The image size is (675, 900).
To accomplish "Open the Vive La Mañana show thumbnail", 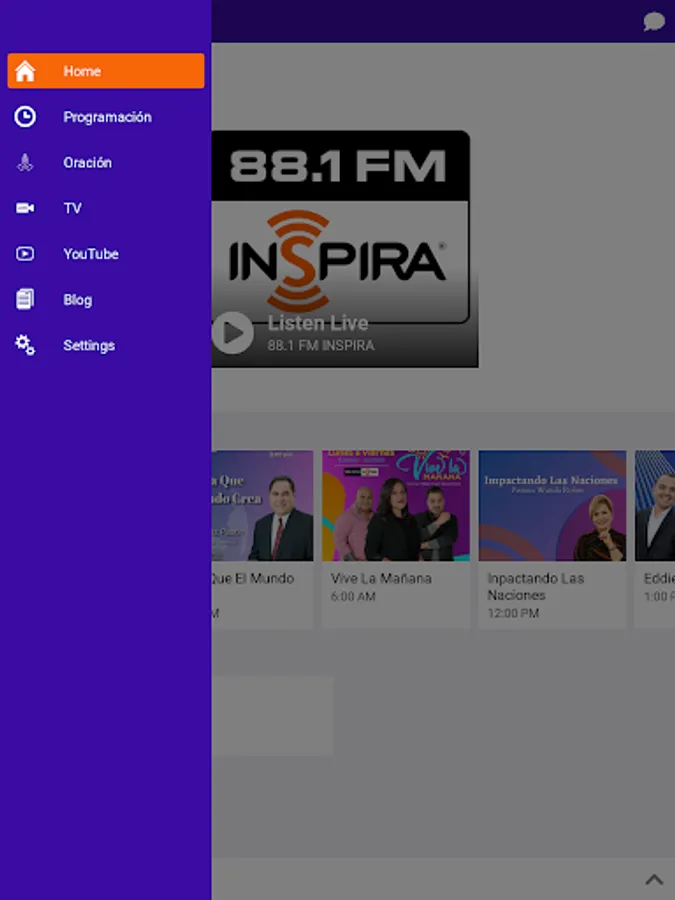I will [396, 505].
